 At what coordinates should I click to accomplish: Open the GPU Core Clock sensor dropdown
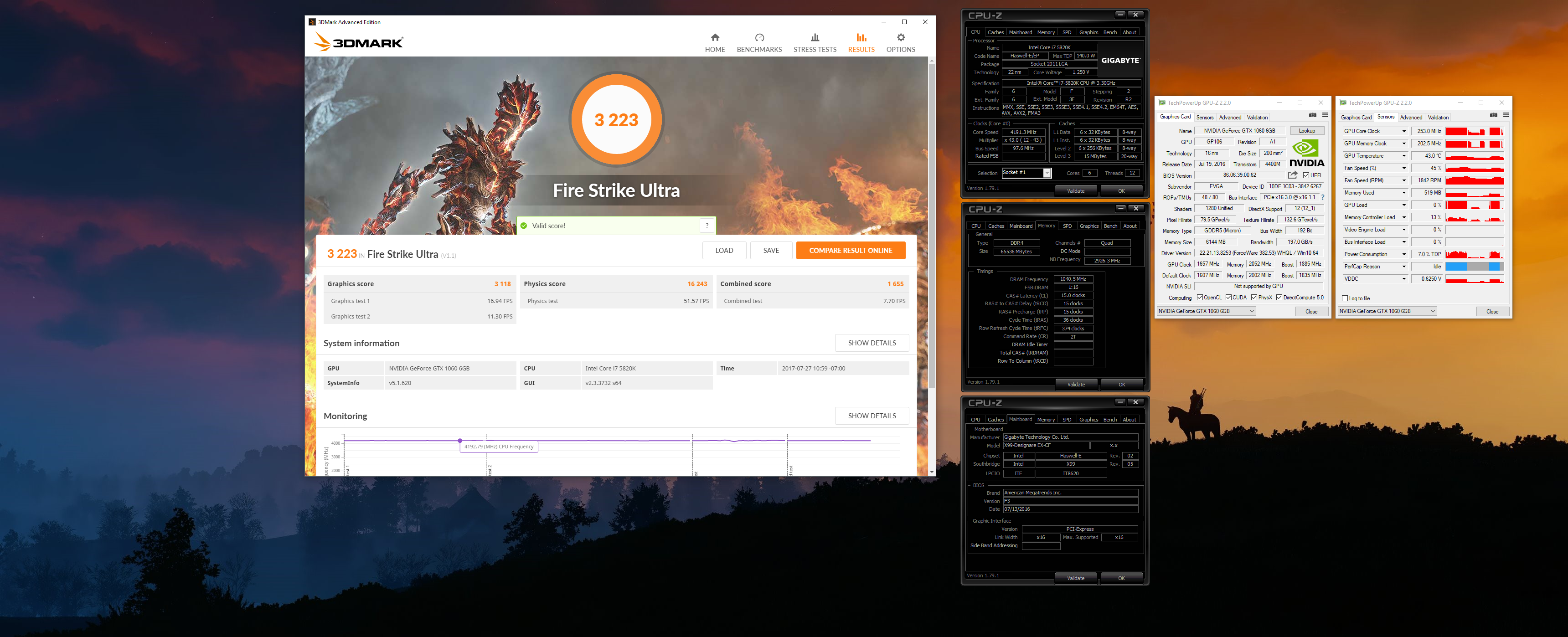(1403, 131)
